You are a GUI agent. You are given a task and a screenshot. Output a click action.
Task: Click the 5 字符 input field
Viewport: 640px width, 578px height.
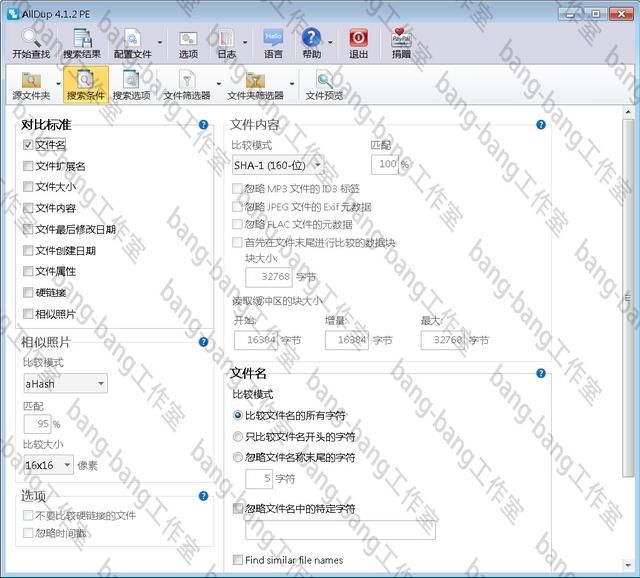[259, 478]
